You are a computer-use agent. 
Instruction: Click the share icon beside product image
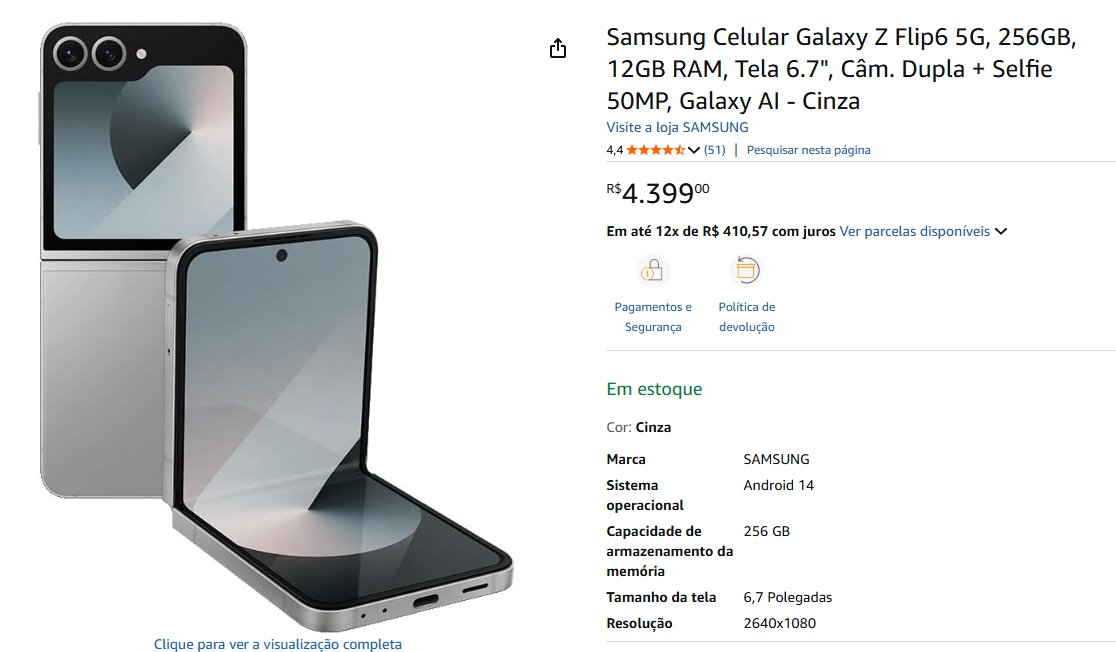tap(558, 48)
